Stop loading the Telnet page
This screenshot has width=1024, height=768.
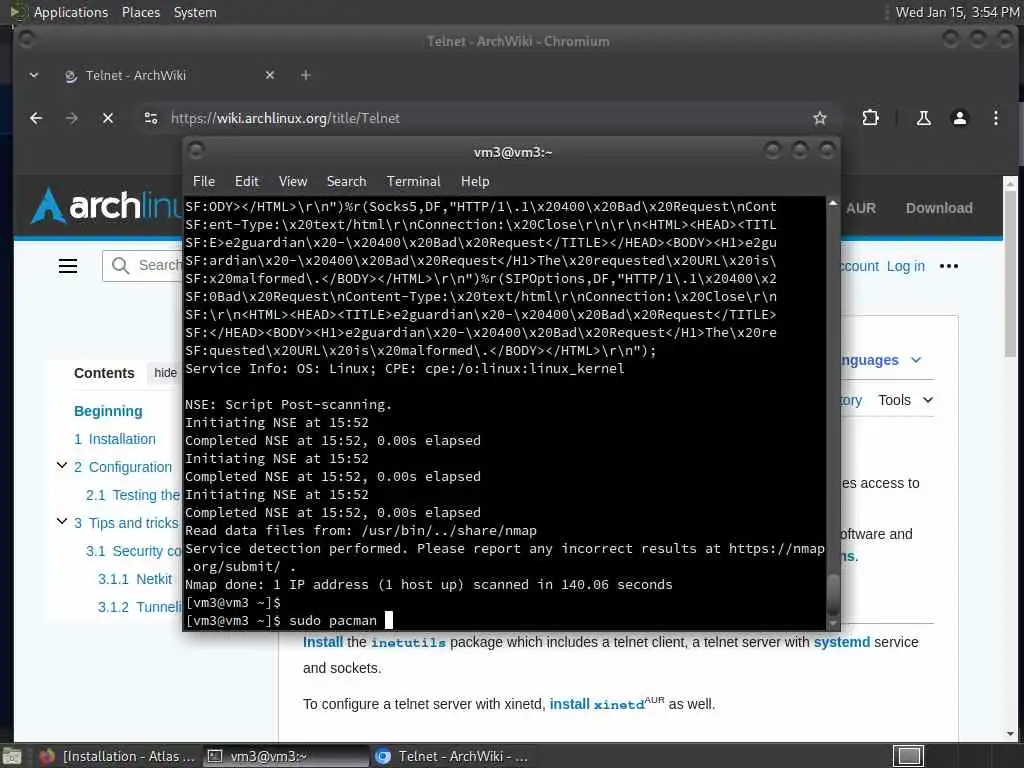tap(108, 118)
